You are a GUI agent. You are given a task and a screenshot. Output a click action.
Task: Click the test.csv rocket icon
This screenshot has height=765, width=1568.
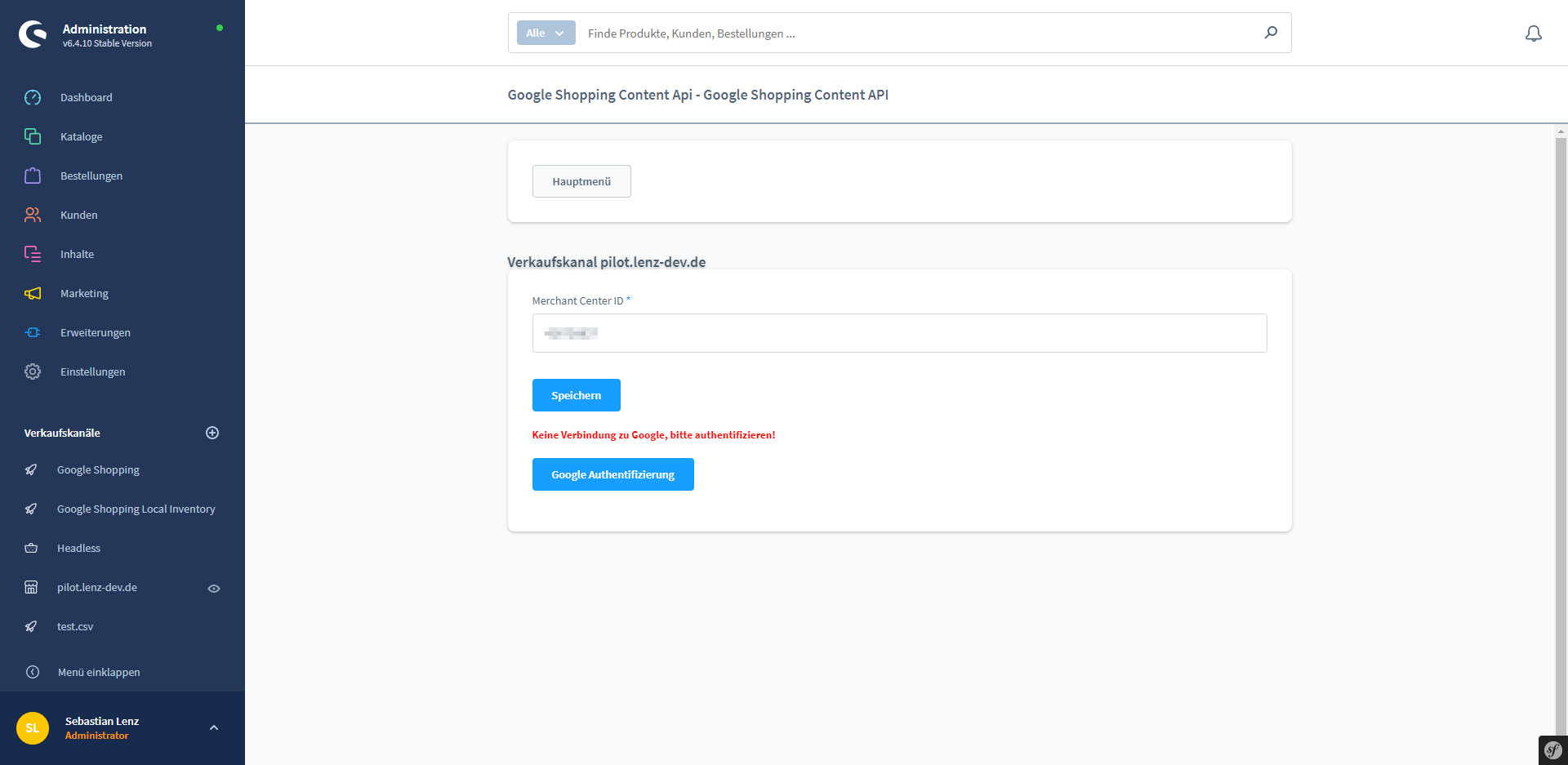pos(31,626)
